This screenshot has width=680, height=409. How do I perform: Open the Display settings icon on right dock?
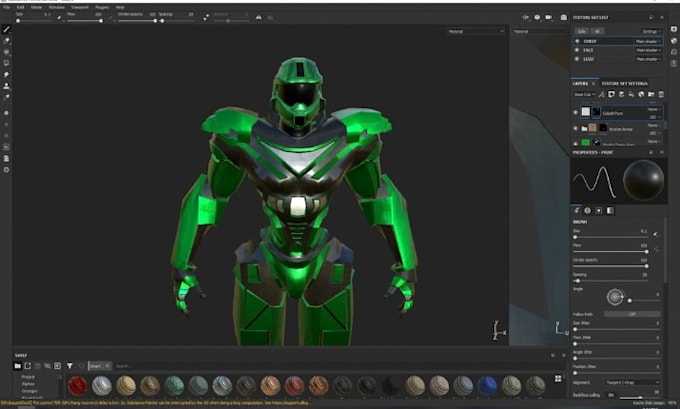(674, 29)
